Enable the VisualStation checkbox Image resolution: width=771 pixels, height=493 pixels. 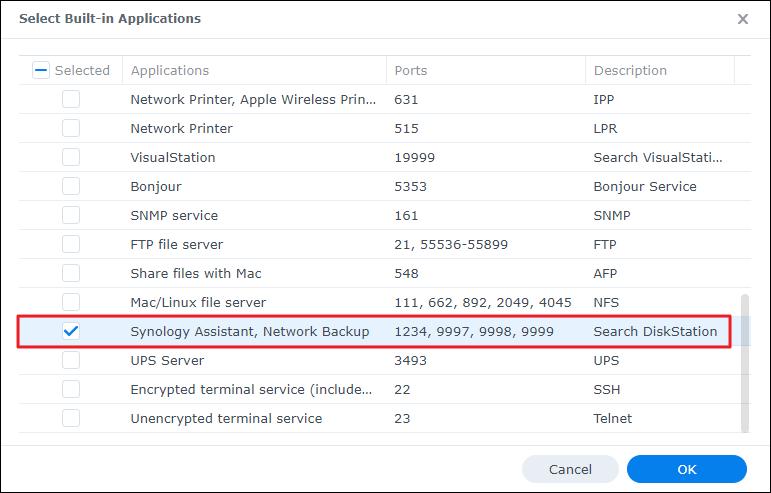pyautogui.click(x=71, y=157)
